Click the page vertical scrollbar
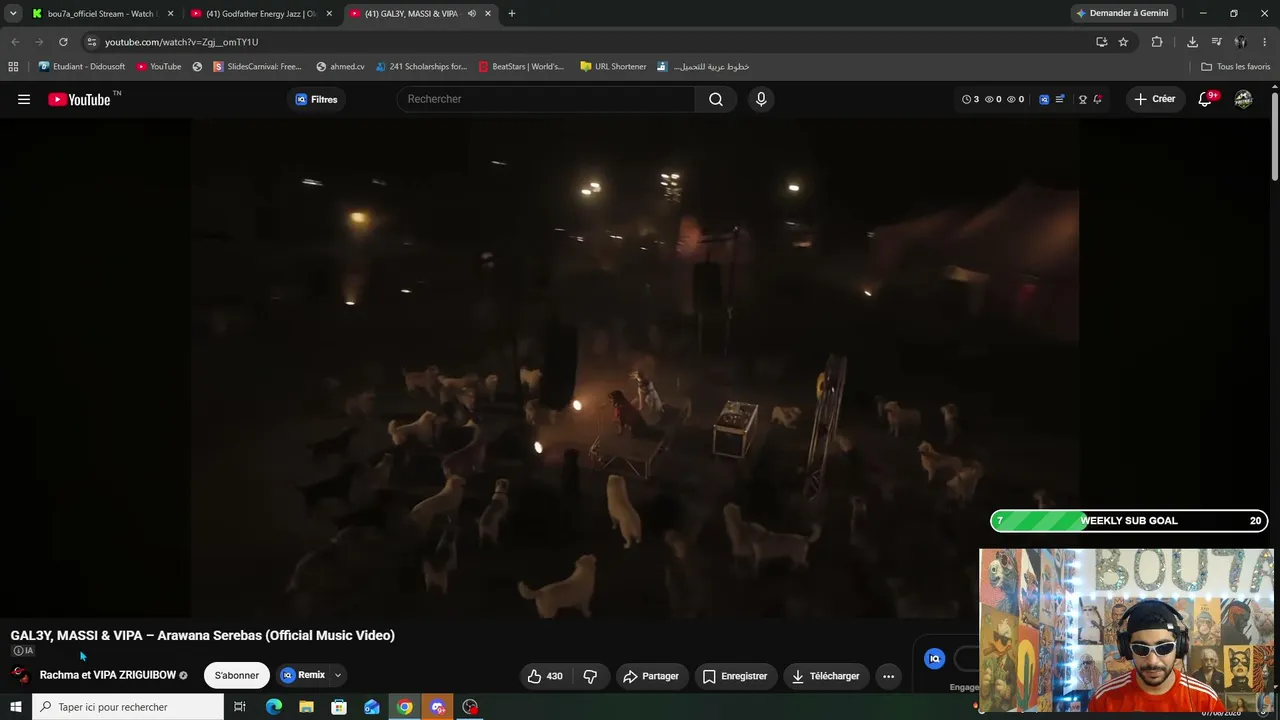The image size is (1280, 720). [x=1275, y=138]
